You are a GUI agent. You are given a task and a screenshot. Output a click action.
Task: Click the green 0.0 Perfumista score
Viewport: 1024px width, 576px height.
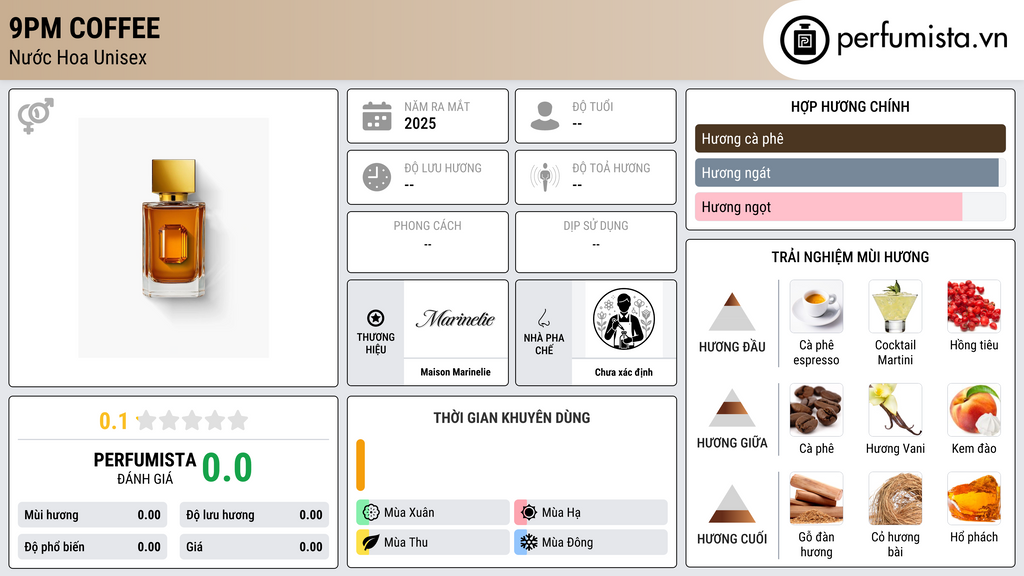tap(227, 467)
